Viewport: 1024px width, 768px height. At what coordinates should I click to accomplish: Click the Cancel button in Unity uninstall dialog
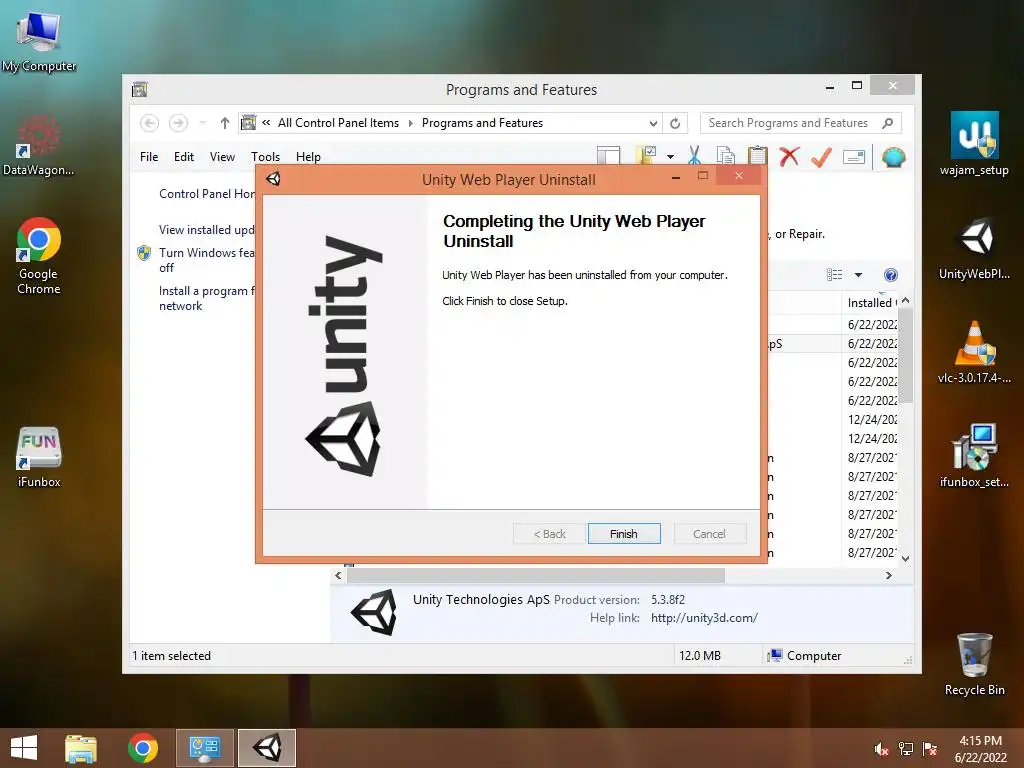[709, 534]
